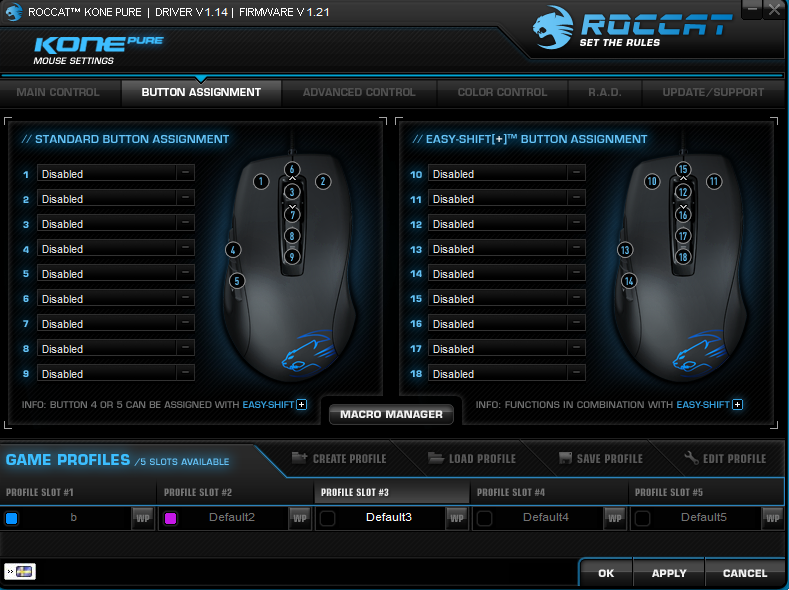Click Easy-Shift marker 15 on right mouse diagram
Viewport: 789px width, 590px height.
point(683,169)
